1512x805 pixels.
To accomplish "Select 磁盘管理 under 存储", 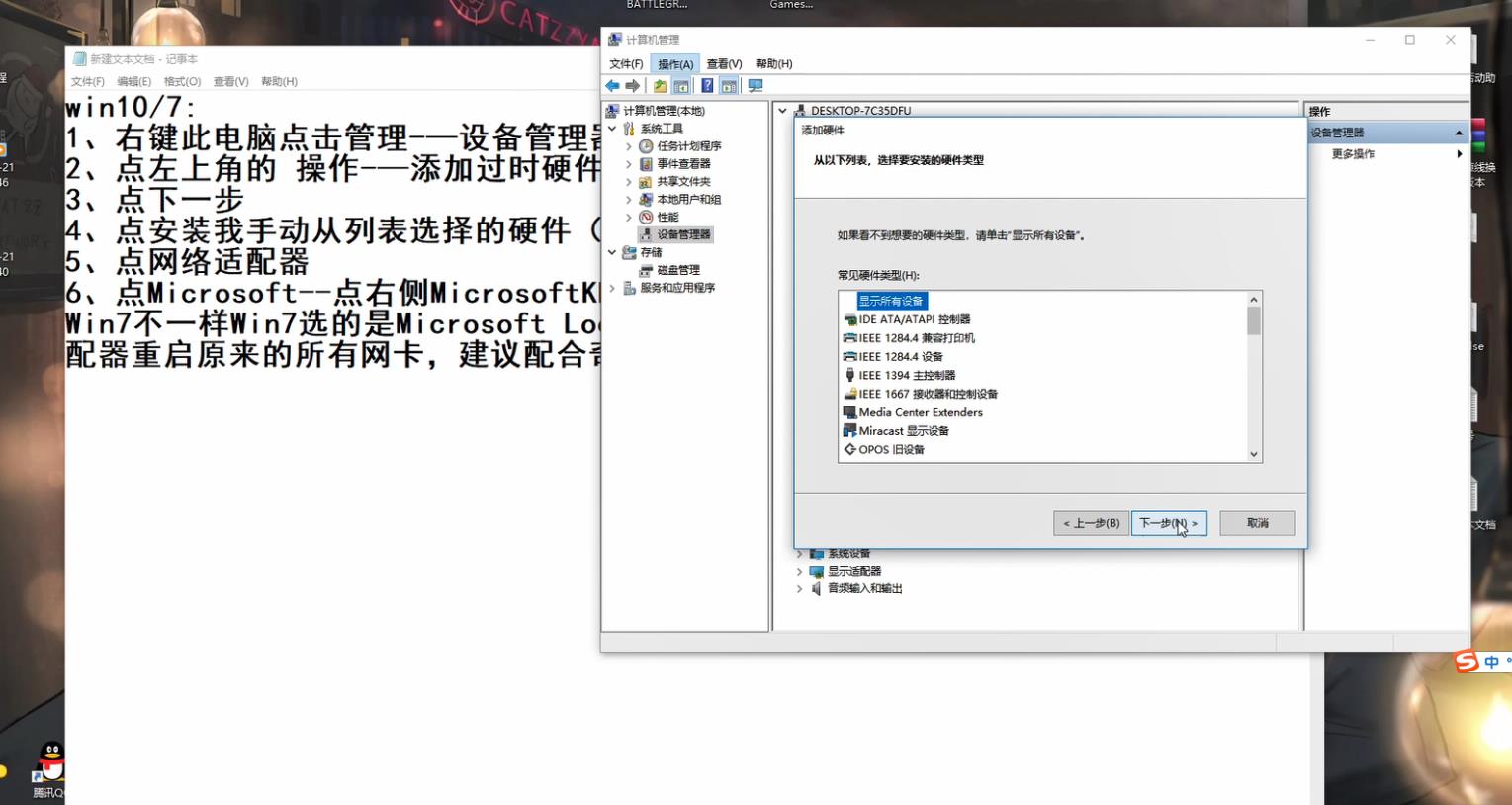I will click(677, 270).
